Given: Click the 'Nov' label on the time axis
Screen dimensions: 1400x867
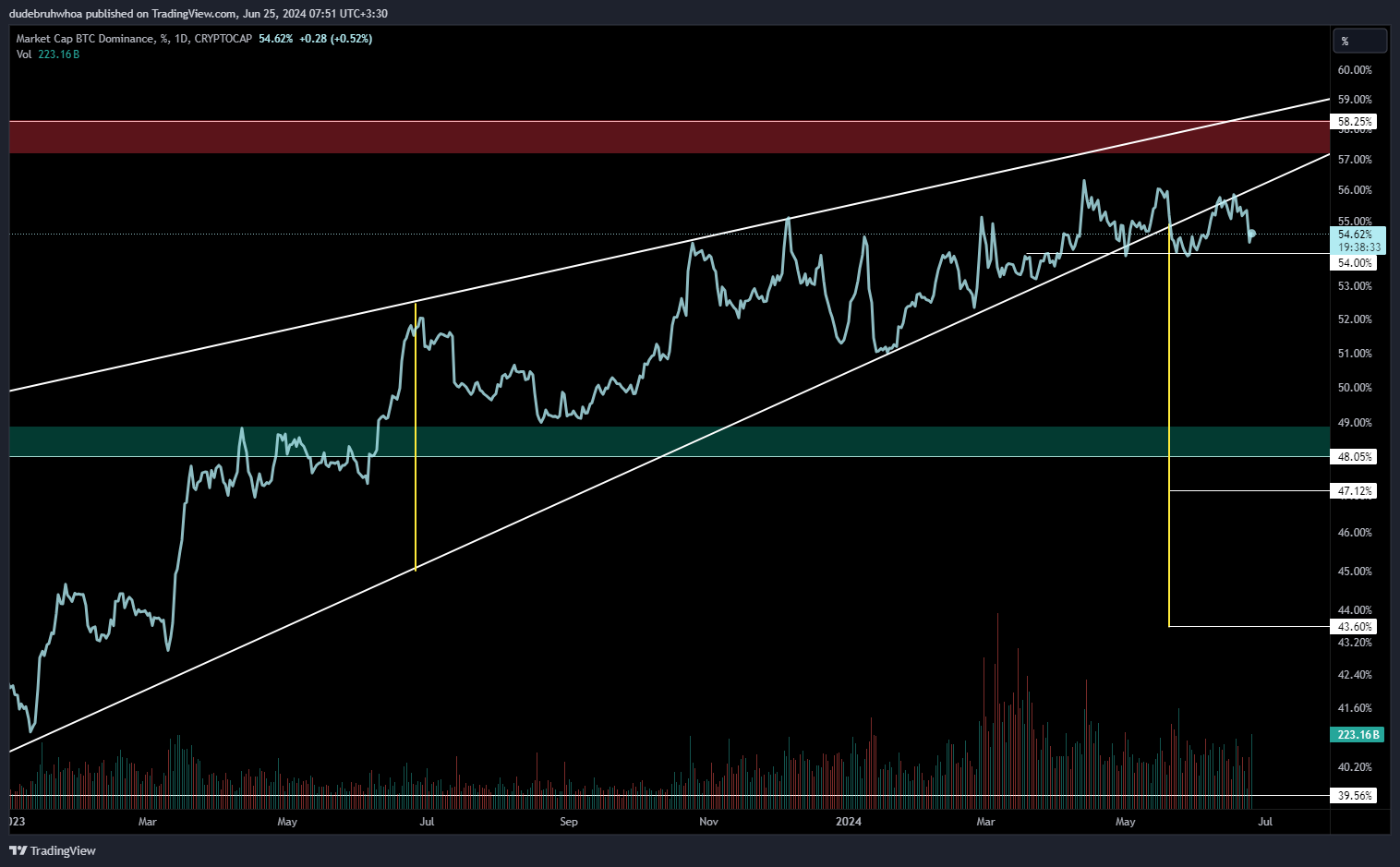Looking at the screenshot, I should pos(708,822).
